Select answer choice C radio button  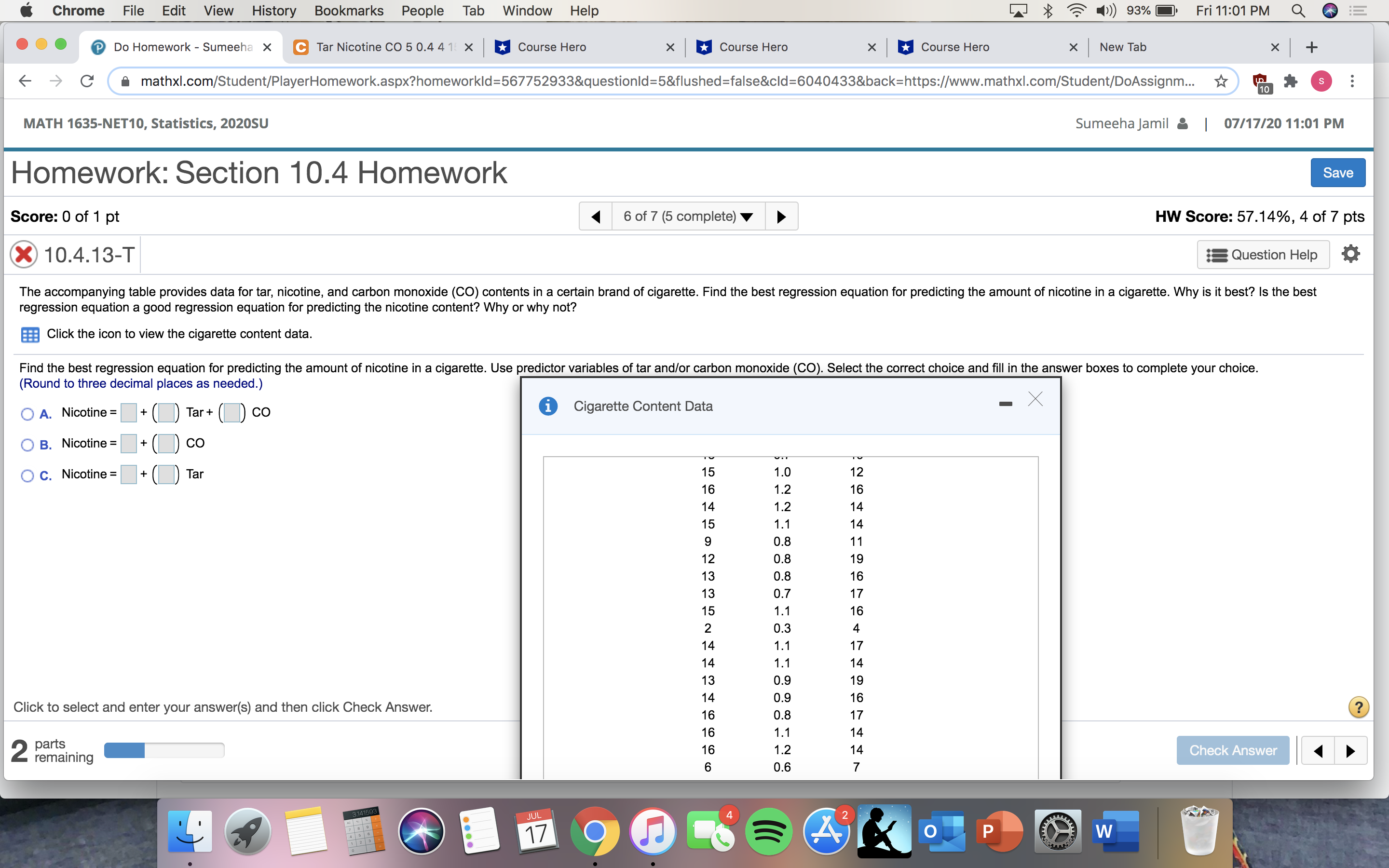(27, 476)
